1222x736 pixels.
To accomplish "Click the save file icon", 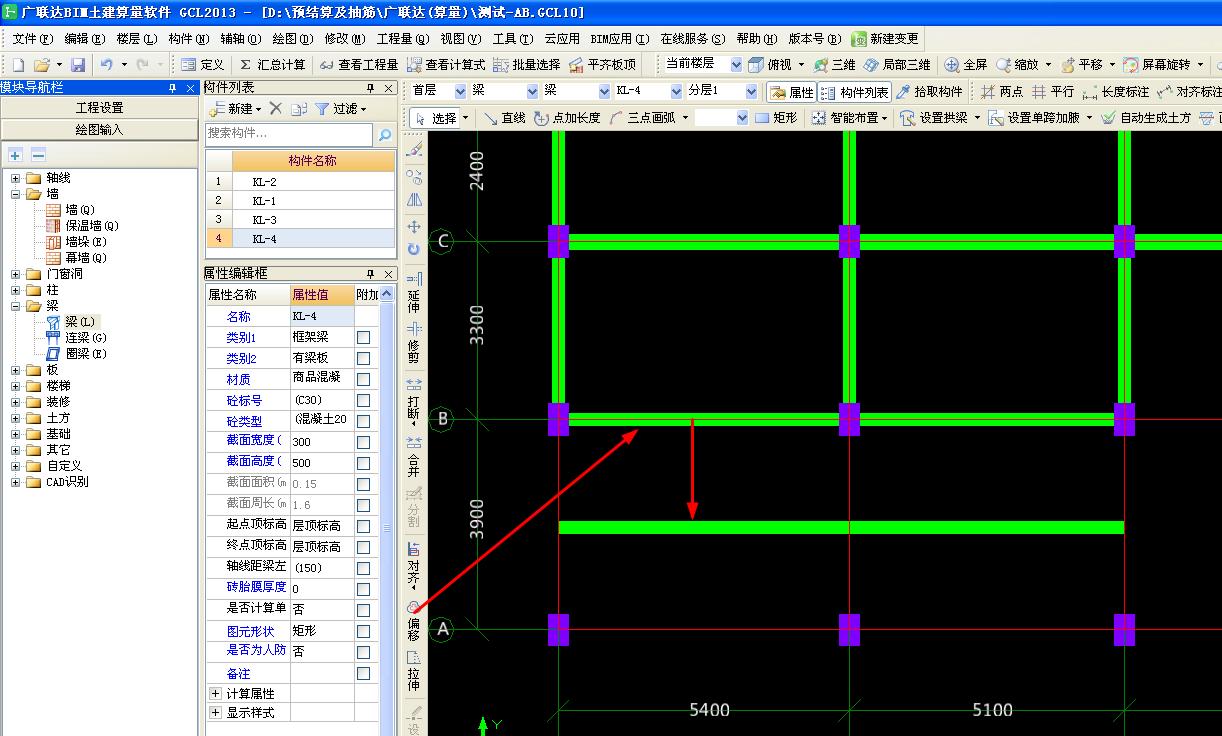I will tap(78, 64).
